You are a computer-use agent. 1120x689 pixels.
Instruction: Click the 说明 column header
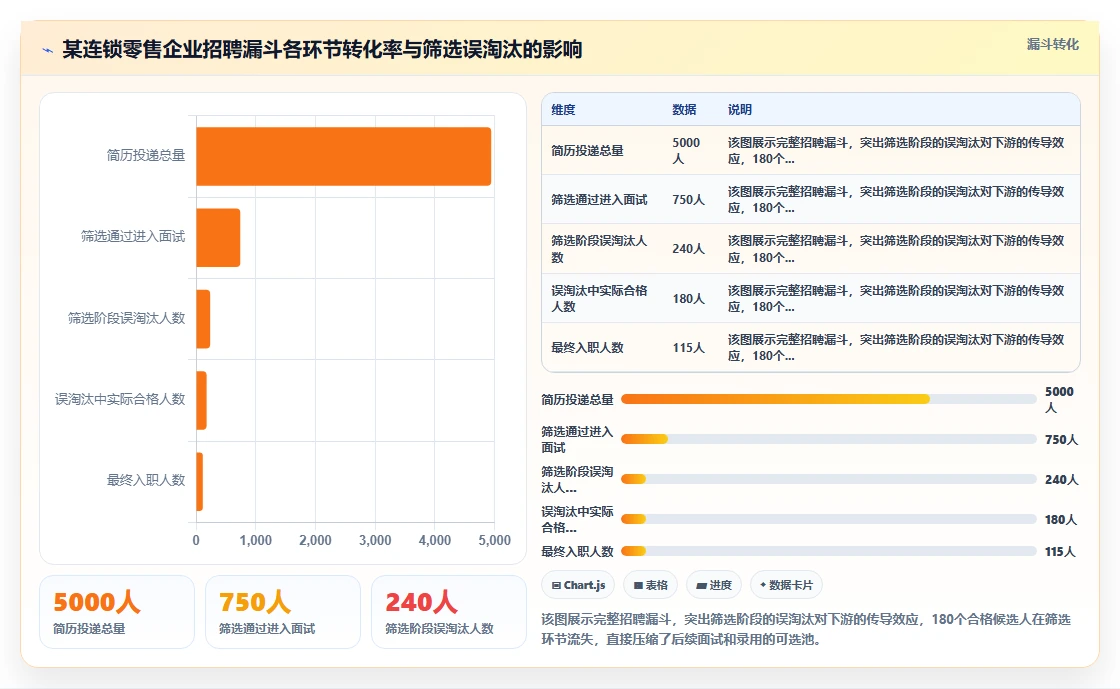pos(739,110)
